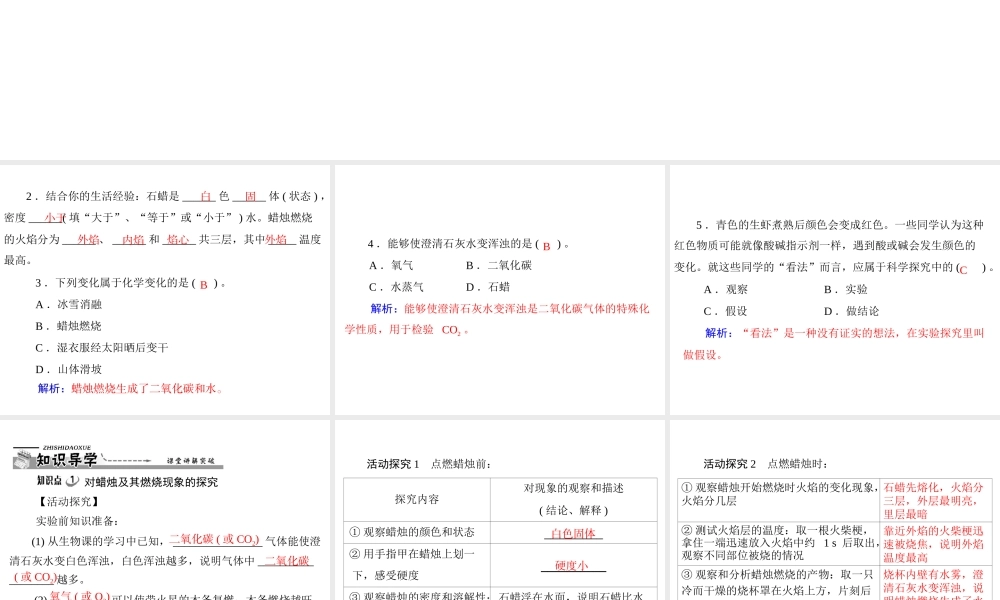Screen dimensions: 1000x600
Task: Click the '【活动探究】' label
Action: coord(68,502)
